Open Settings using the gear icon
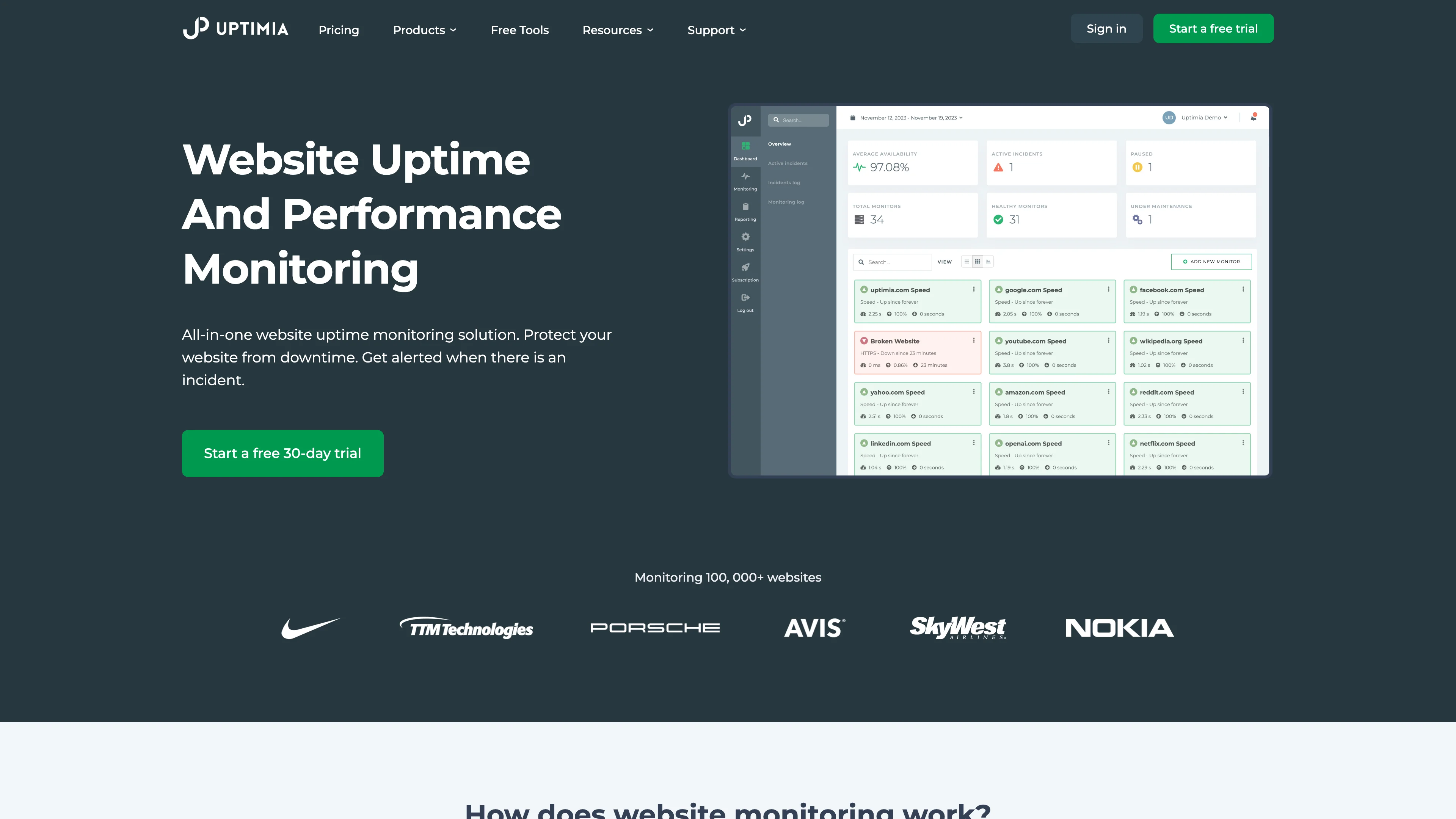Screen dimensions: 1456x819 tap(745, 236)
